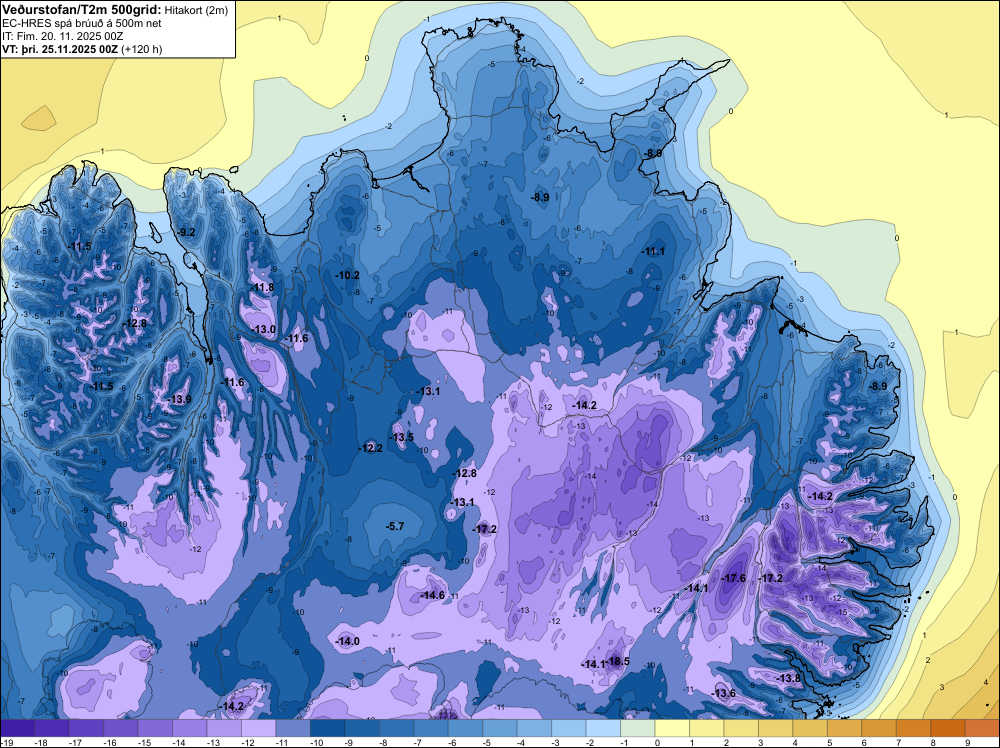Click the -13.5 temperature label
This screenshot has height=748, width=1000.
tap(402, 437)
